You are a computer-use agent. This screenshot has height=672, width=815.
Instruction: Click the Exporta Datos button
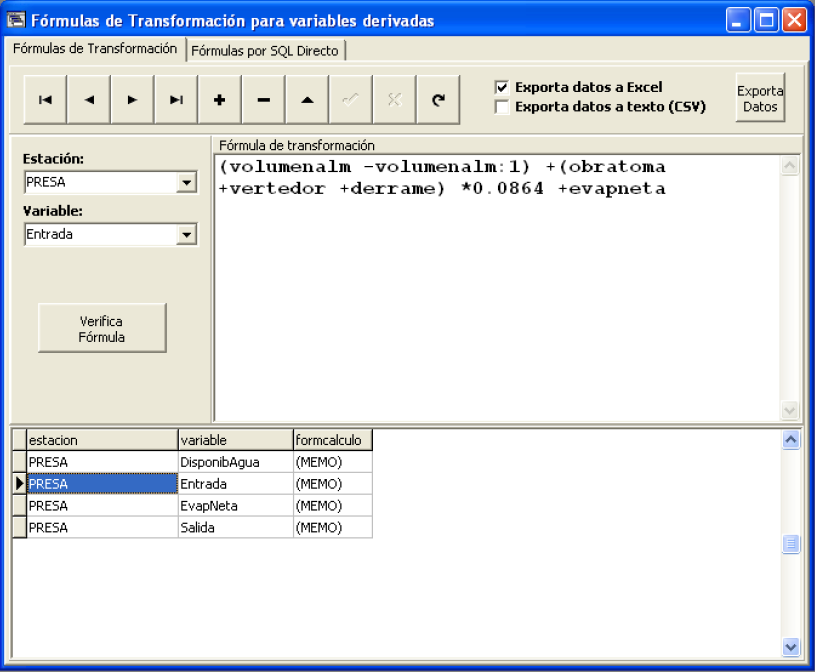760,98
